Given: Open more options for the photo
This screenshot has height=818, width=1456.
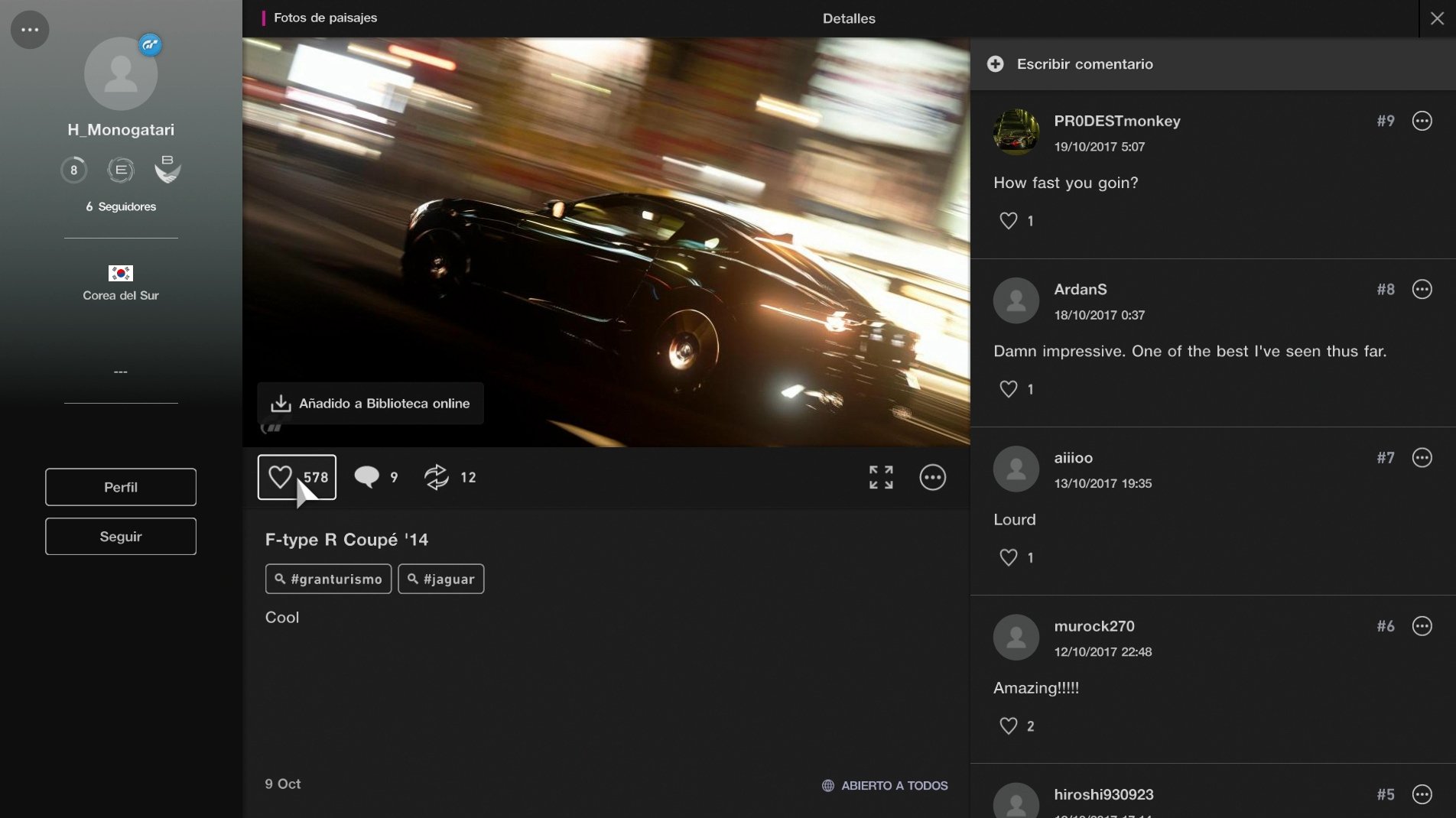Looking at the screenshot, I should tap(932, 476).
